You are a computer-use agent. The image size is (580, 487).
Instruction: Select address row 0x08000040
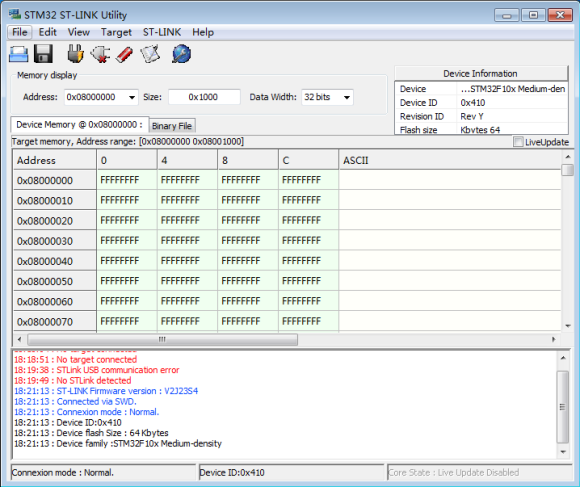[x=55, y=261]
